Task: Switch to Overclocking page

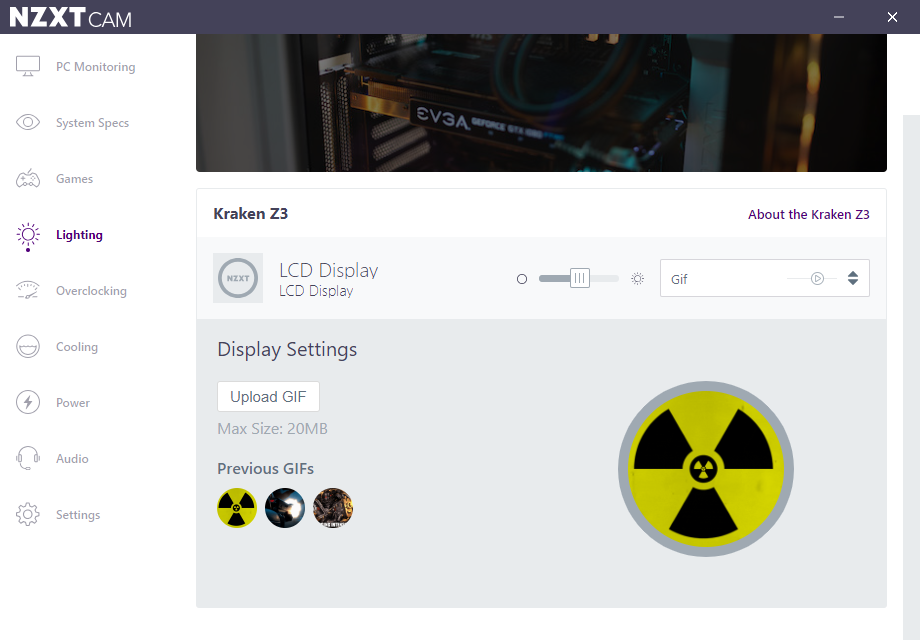Action: 91,291
